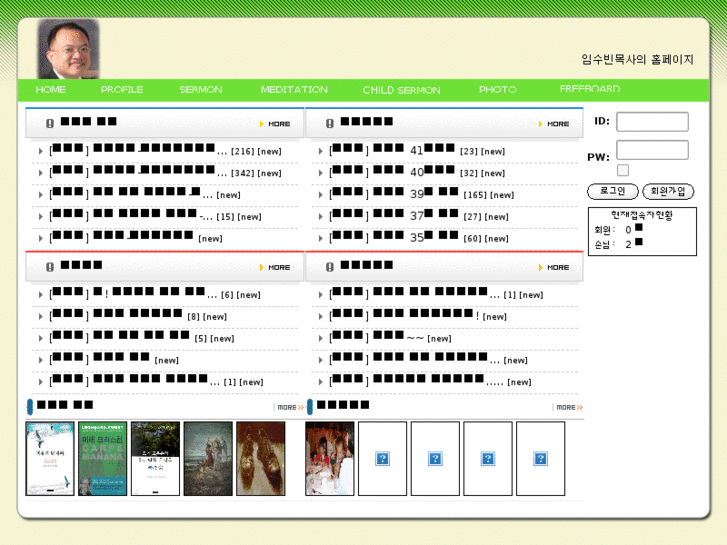Open the group photo thumbnail with people

329,458
